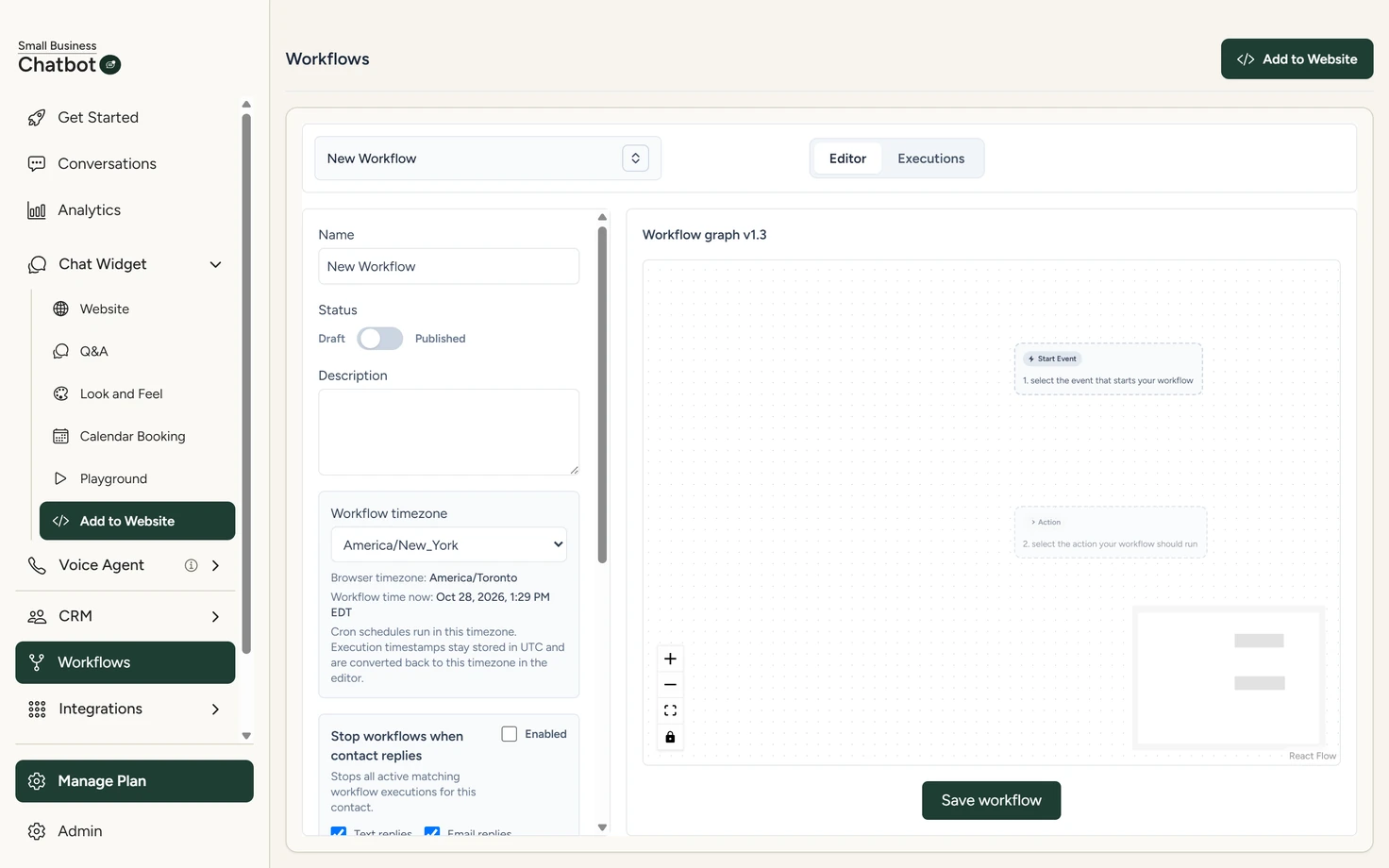Click the Save workflow button
Screen dimensions: 1389x868
[x=991, y=800]
